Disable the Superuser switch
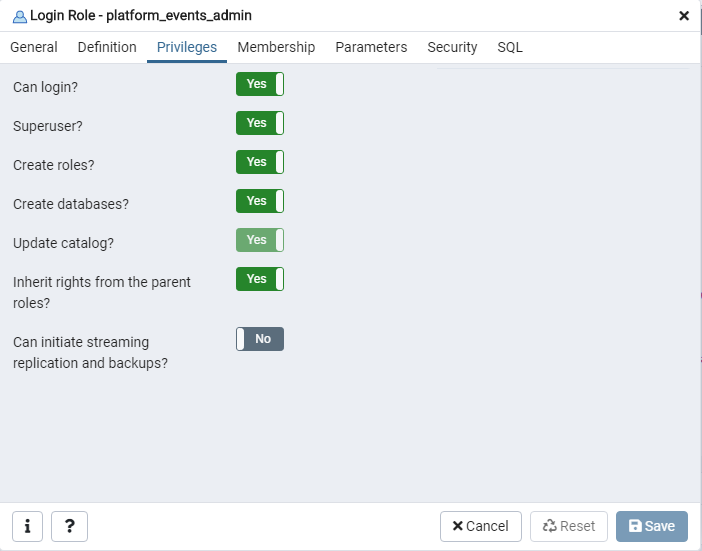Viewport: 702px width, 551px height. pyautogui.click(x=260, y=123)
